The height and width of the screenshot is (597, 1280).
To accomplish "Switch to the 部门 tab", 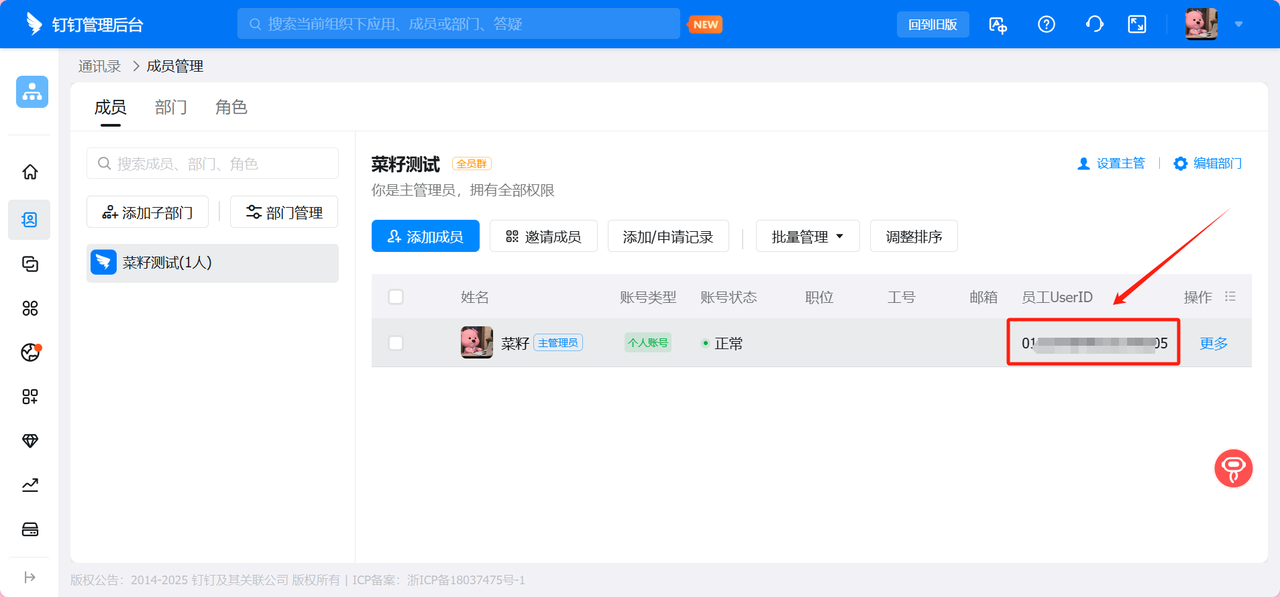I will [171, 107].
